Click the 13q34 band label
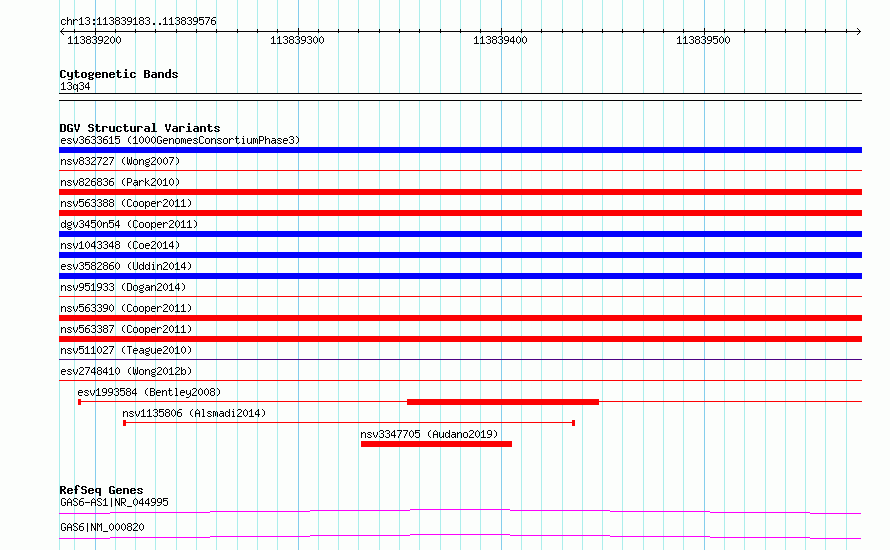 75,86
